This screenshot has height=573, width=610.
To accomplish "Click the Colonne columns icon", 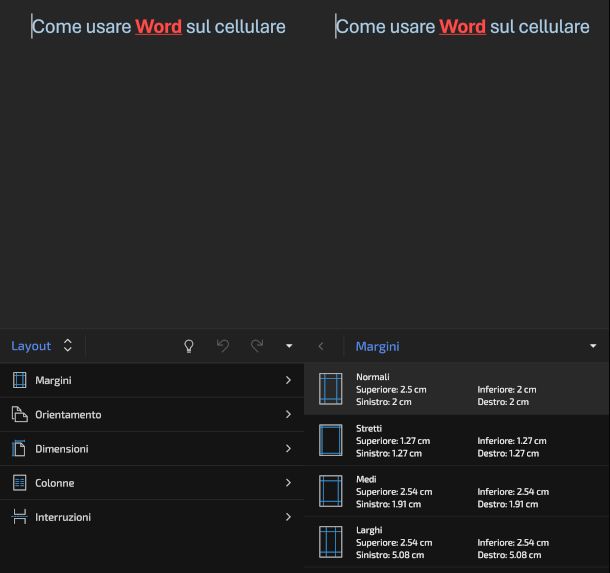I will tap(19, 483).
